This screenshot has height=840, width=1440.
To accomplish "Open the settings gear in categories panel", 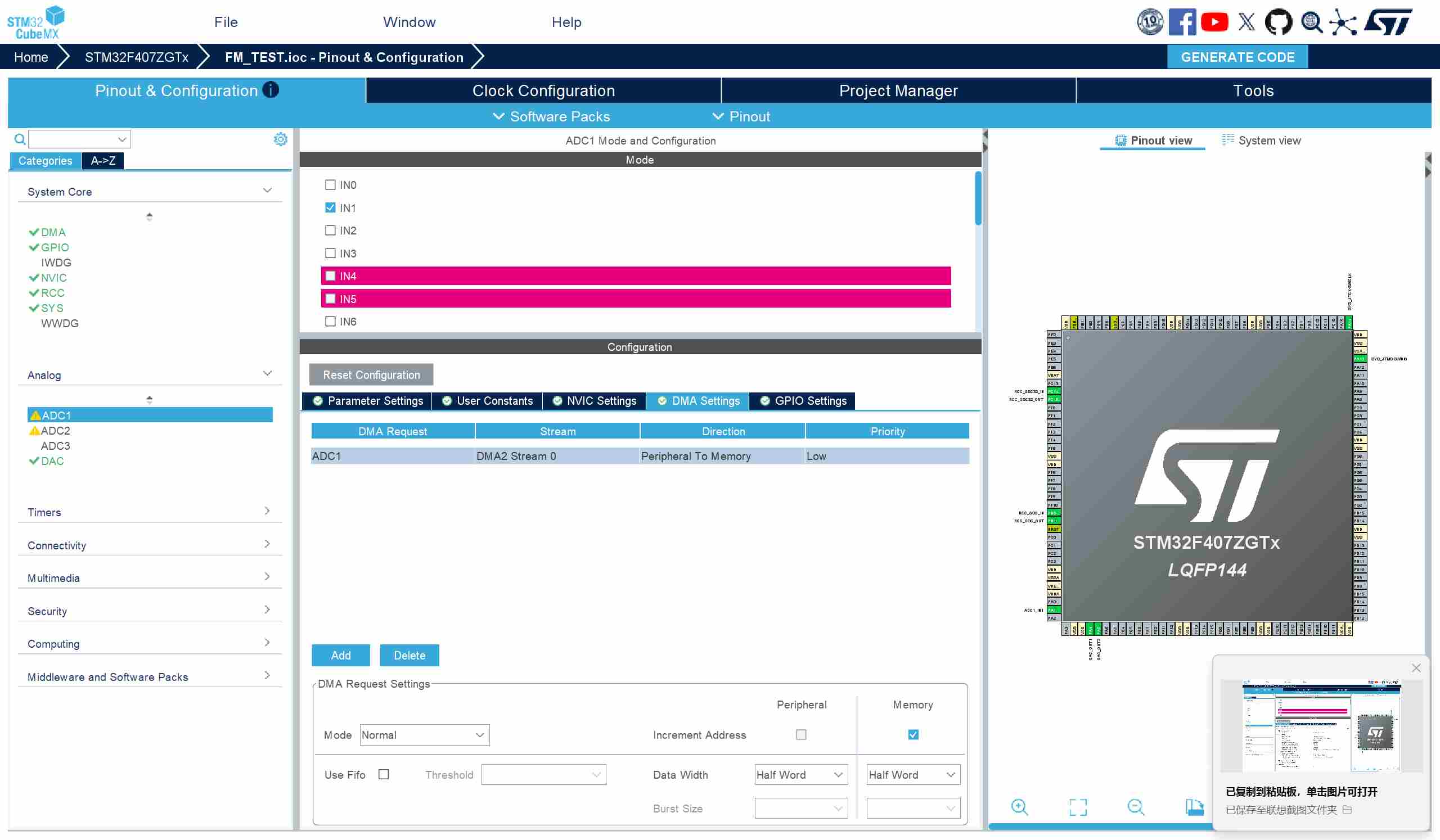I will (280, 139).
